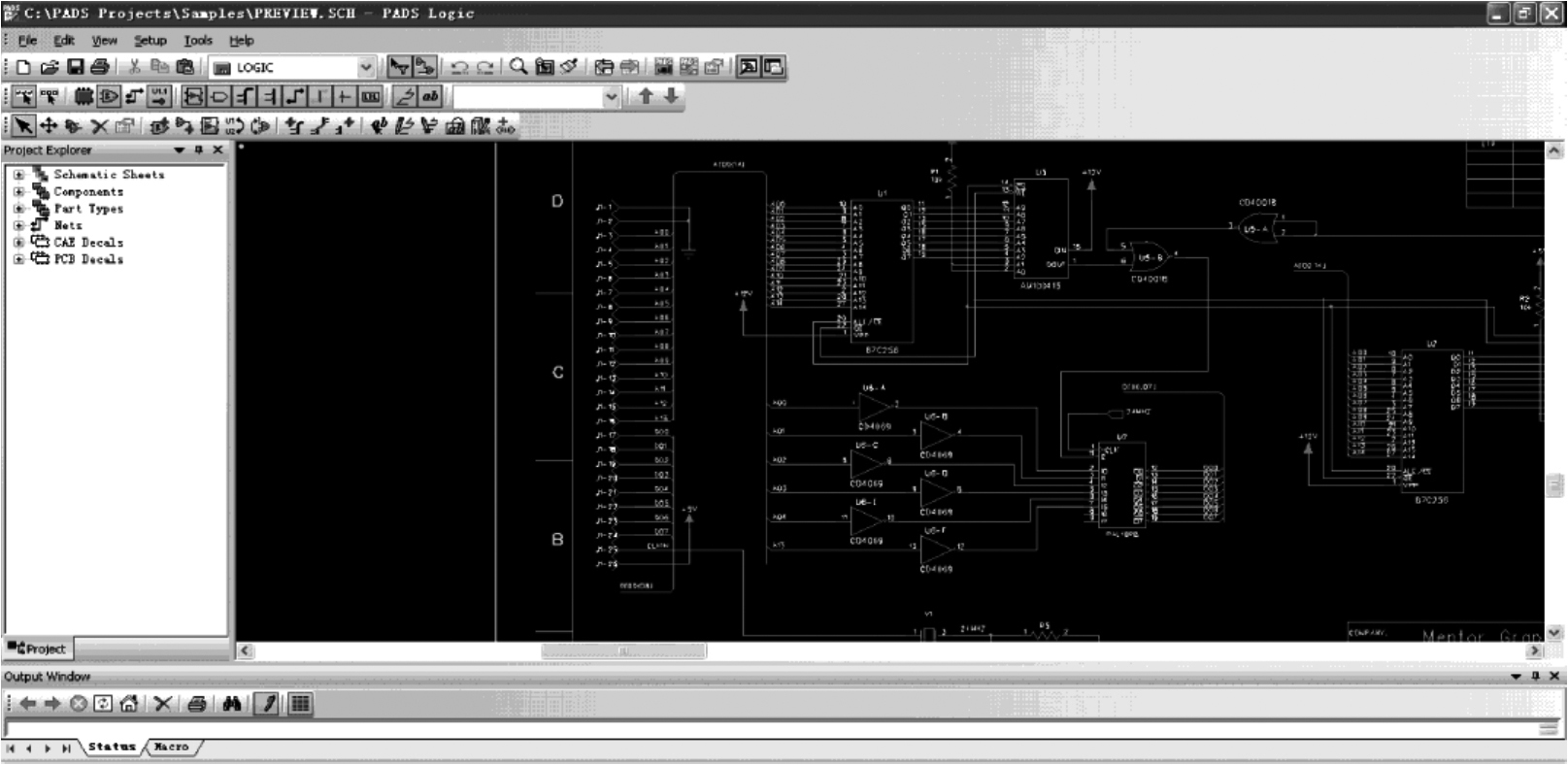This screenshot has height=765, width=1568.
Task: Open the LOGIC sheet dropdown
Action: (x=366, y=67)
